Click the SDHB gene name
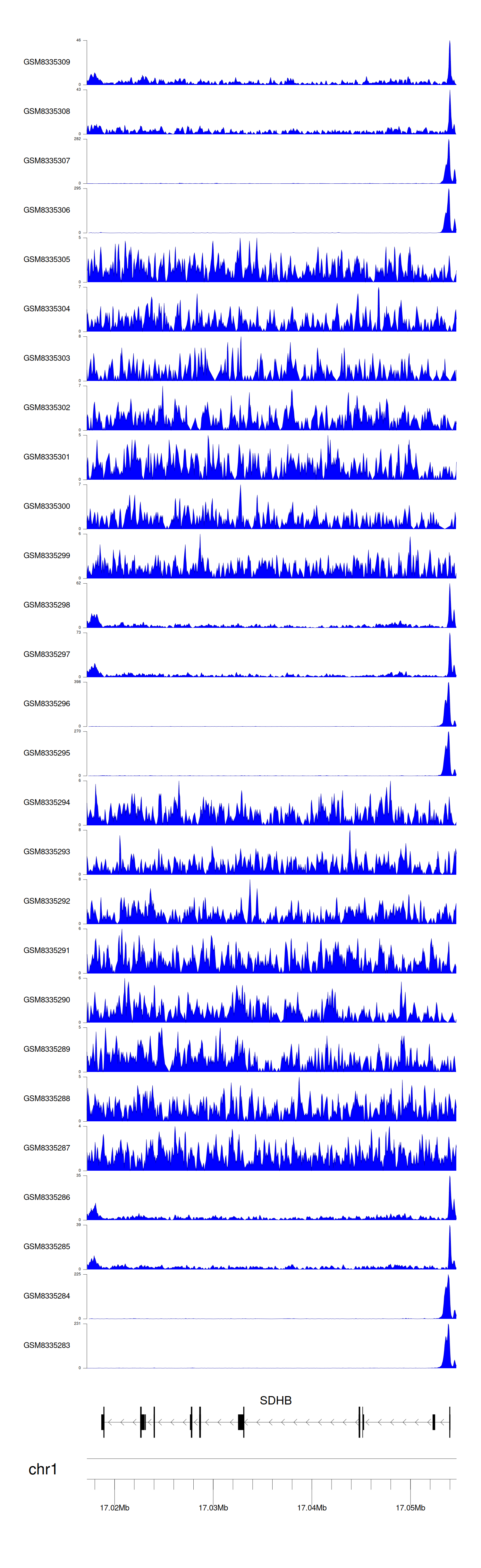 coord(275,1400)
